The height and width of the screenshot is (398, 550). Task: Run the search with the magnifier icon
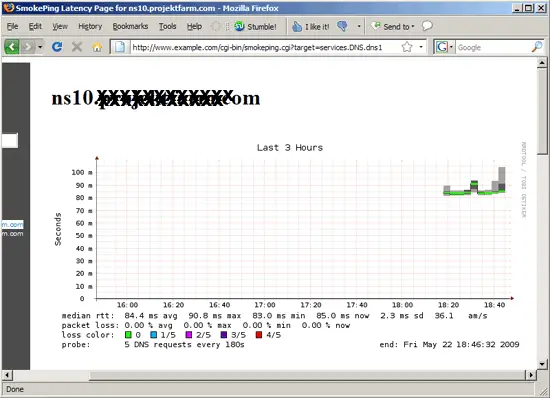point(537,47)
